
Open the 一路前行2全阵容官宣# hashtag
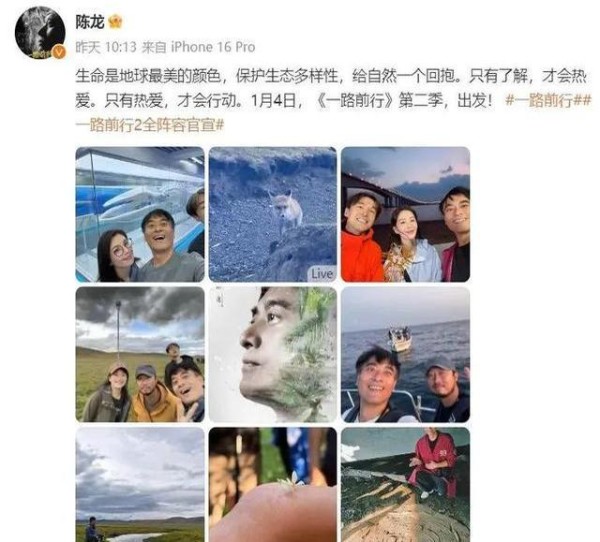pos(149,125)
